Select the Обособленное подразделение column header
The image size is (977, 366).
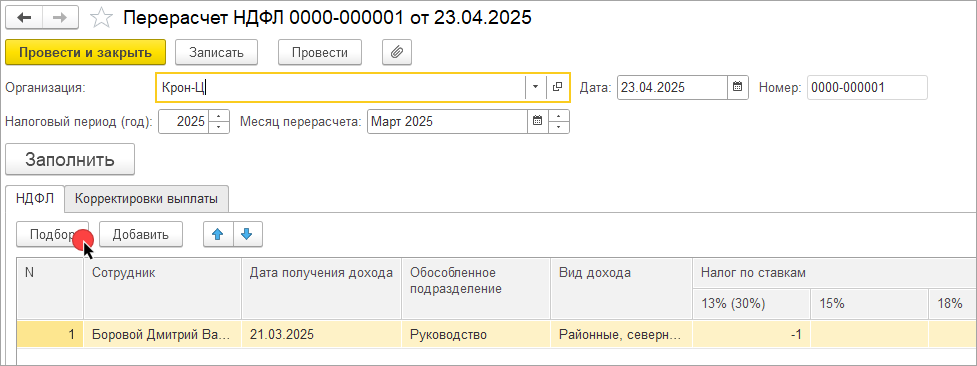click(476, 289)
